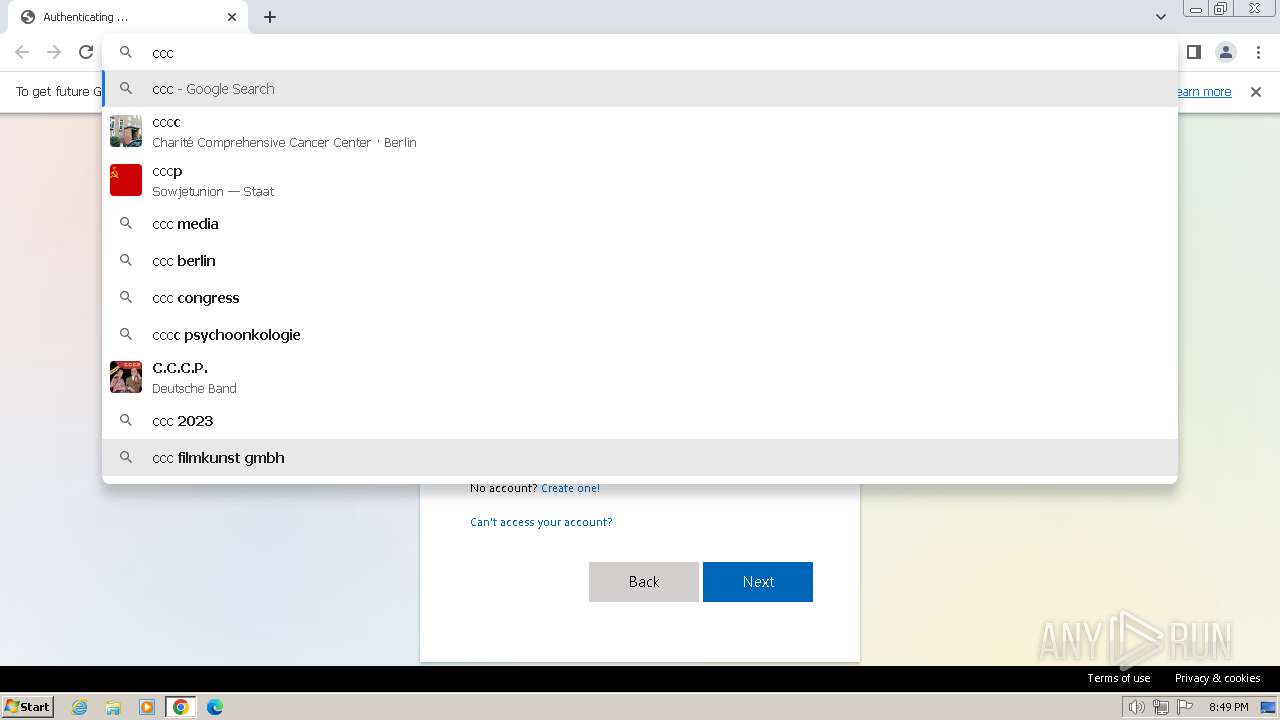Toggle the Chrome side panel icon
This screenshot has width=1280, height=720.
click(x=1193, y=52)
